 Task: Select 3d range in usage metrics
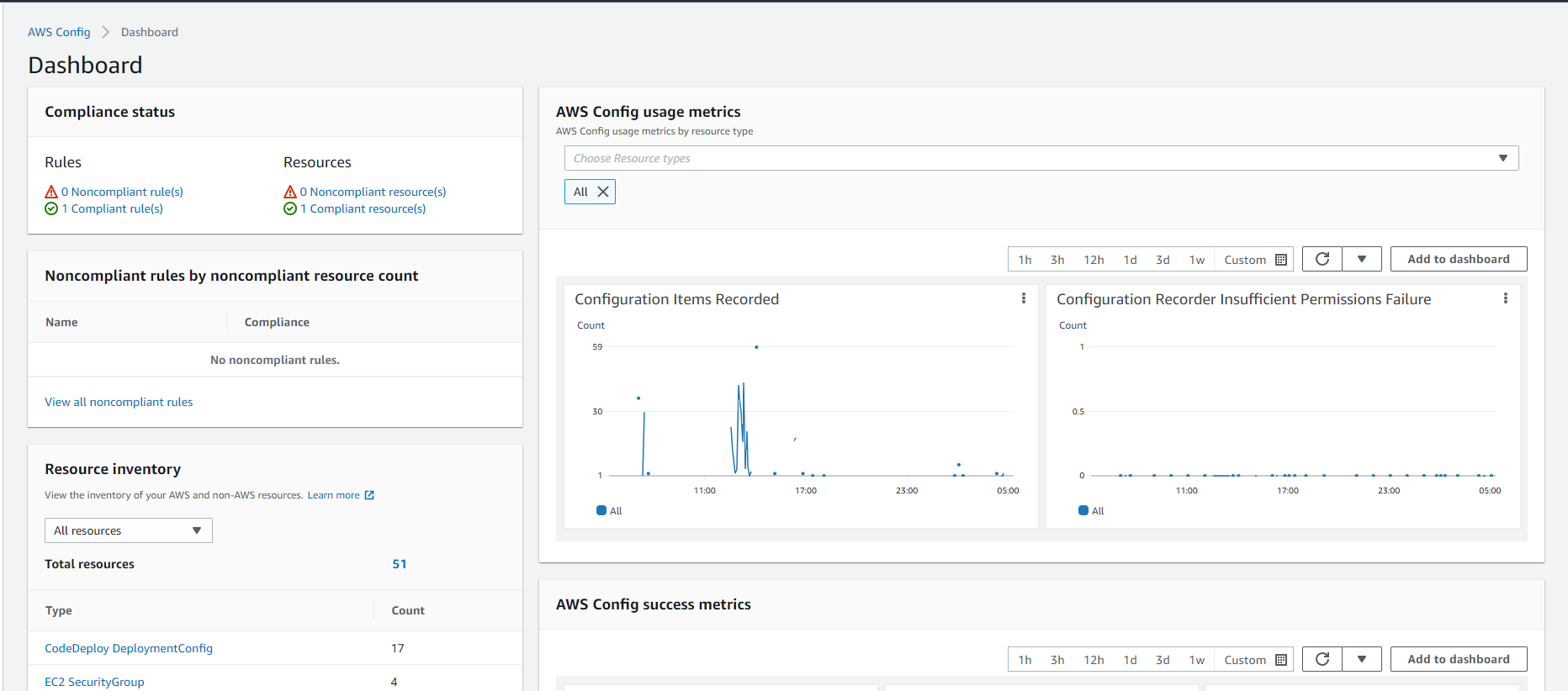point(1163,260)
